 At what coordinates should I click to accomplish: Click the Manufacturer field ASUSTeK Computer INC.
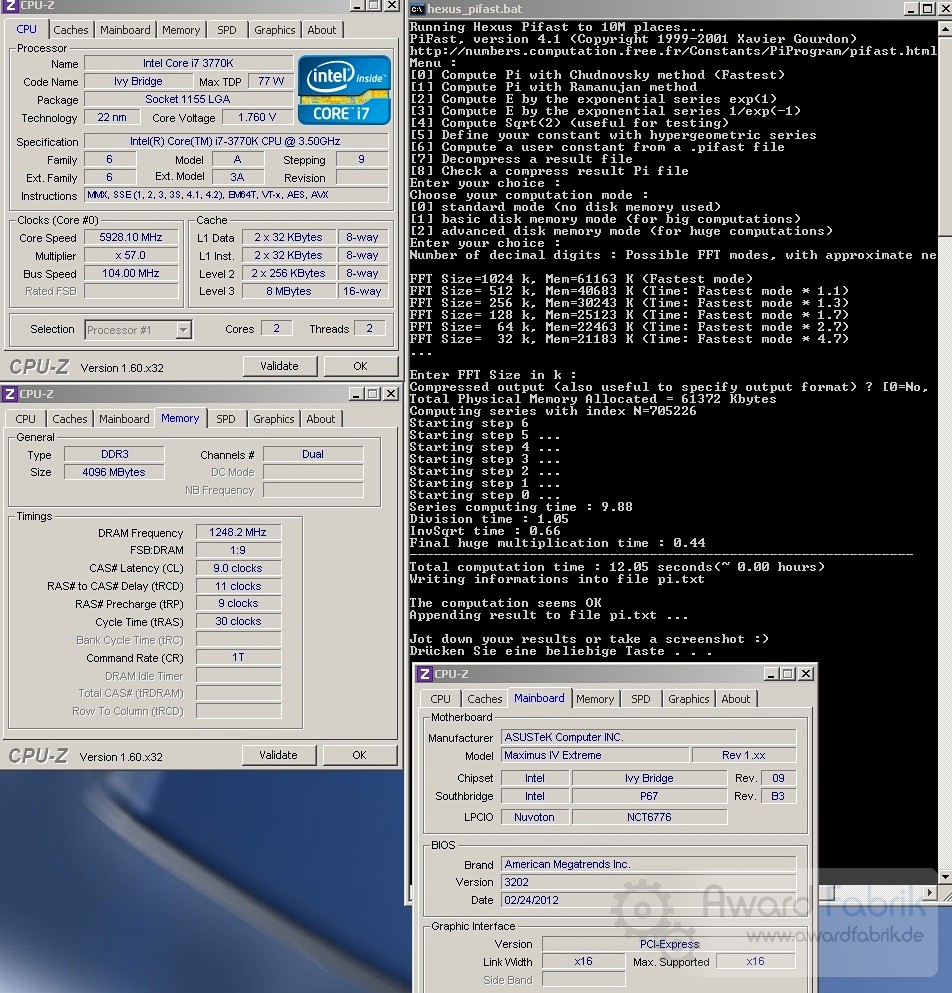[649, 737]
